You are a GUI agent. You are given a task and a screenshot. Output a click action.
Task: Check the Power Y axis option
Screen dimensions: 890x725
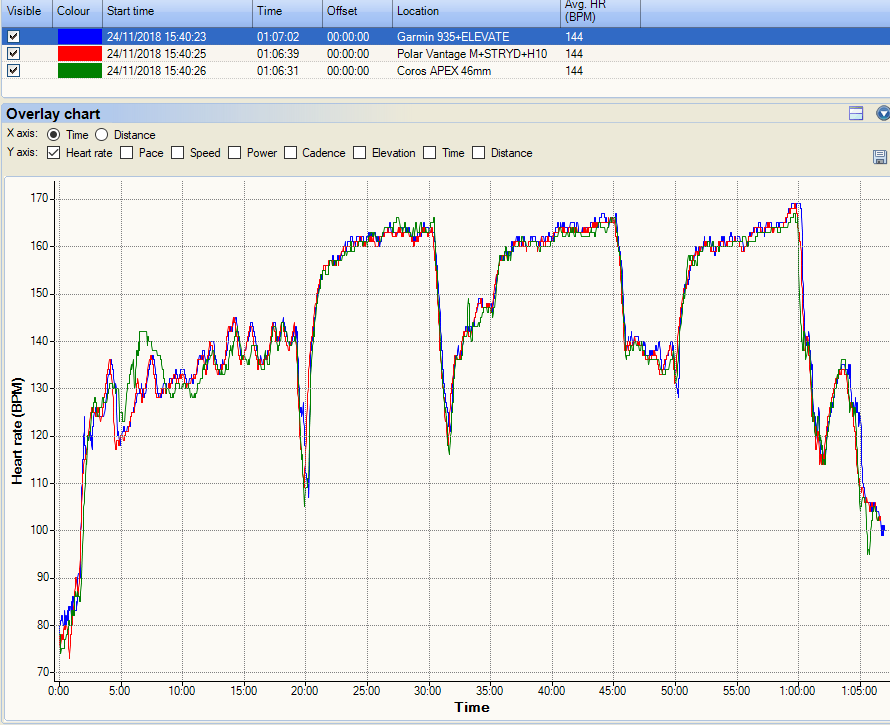coord(234,153)
